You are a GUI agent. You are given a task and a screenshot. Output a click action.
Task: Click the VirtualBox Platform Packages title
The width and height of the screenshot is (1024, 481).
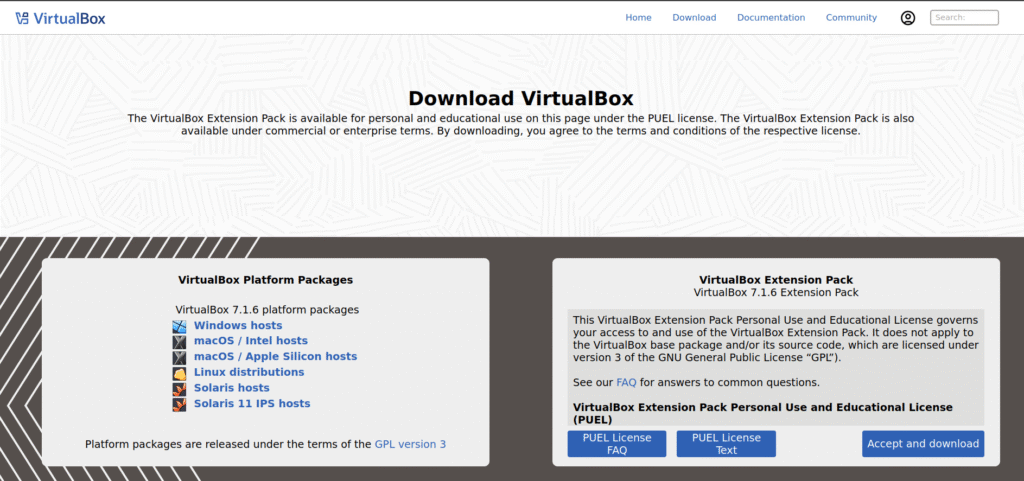click(x=265, y=280)
